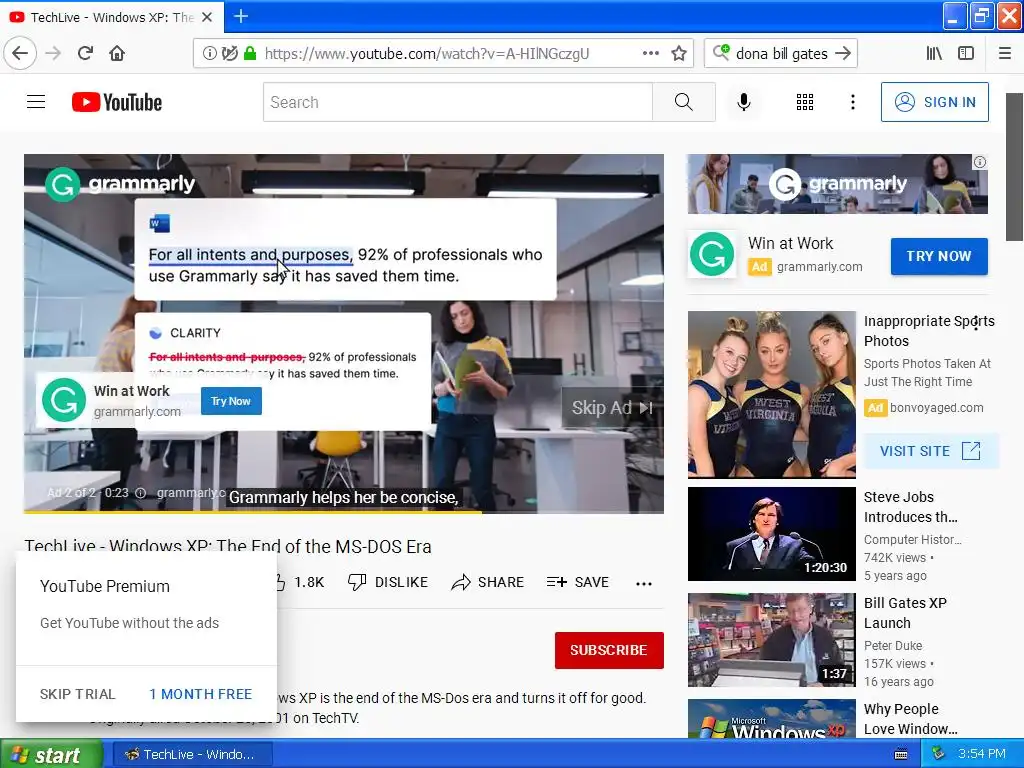Image resolution: width=1024 pixels, height=768 pixels.
Task: Select the TechLive - Windows XP tab
Action: [111, 17]
